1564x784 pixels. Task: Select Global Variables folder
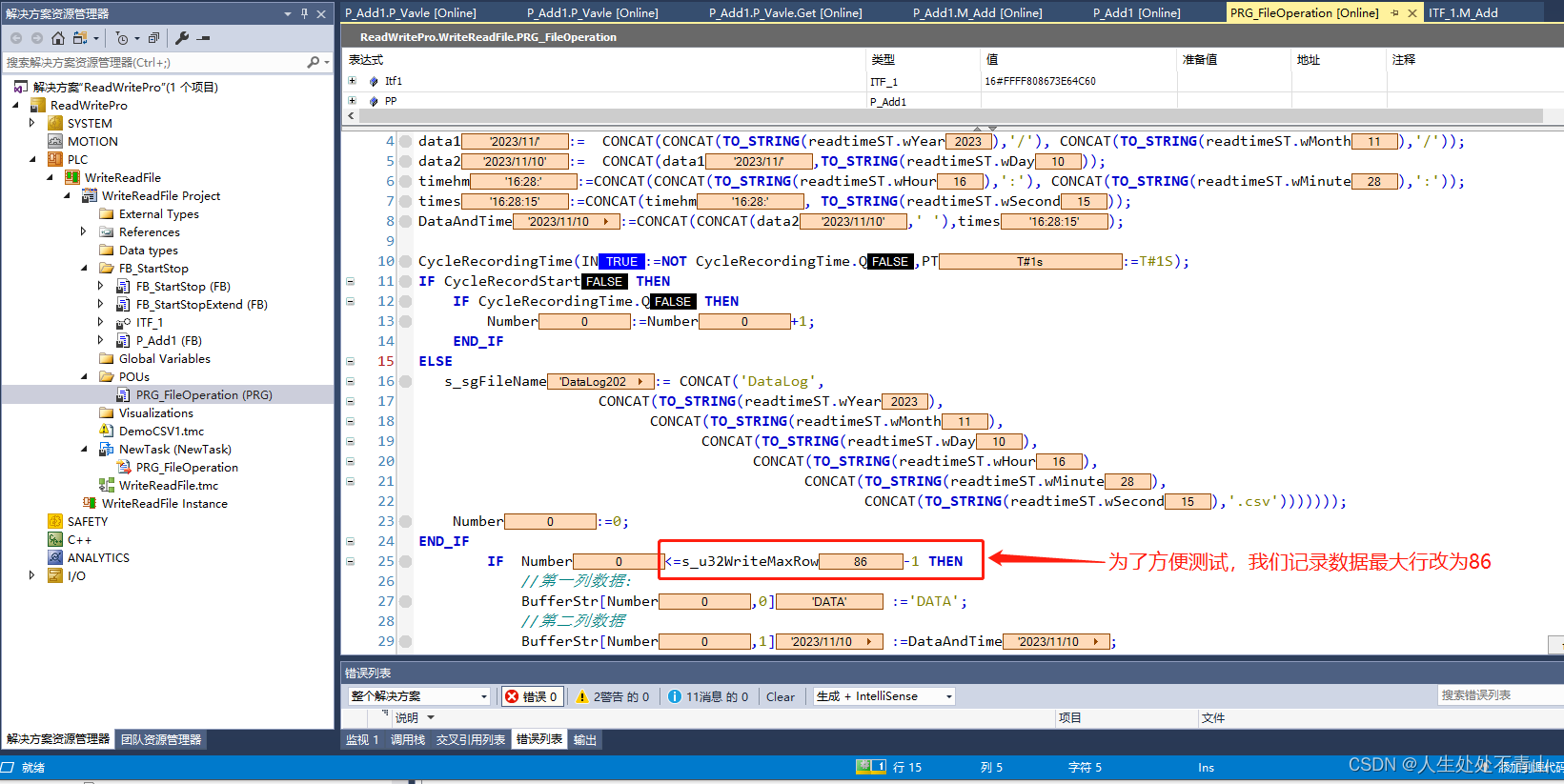click(164, 358)
